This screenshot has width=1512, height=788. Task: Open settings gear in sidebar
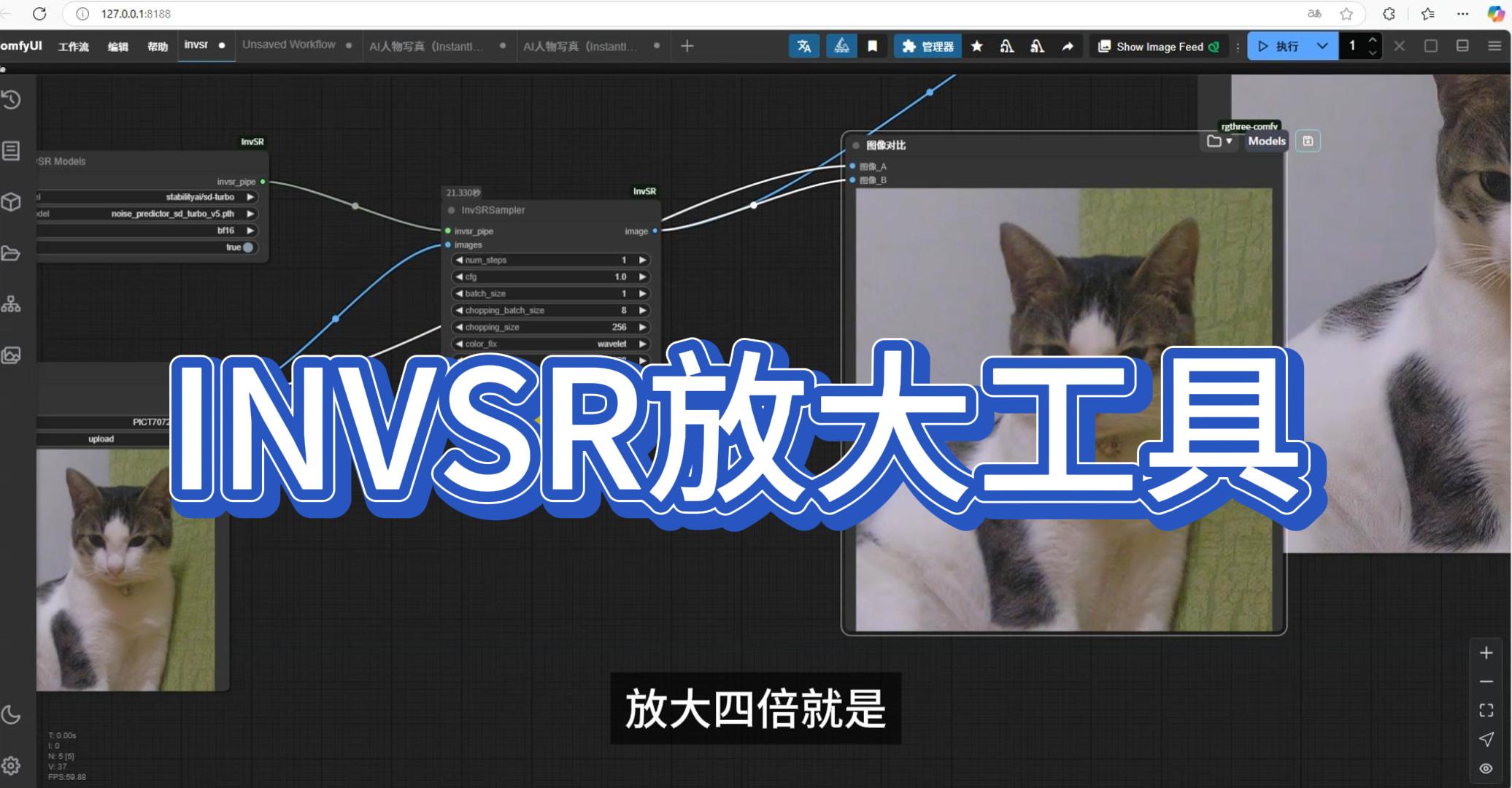[x=11, y=765]
